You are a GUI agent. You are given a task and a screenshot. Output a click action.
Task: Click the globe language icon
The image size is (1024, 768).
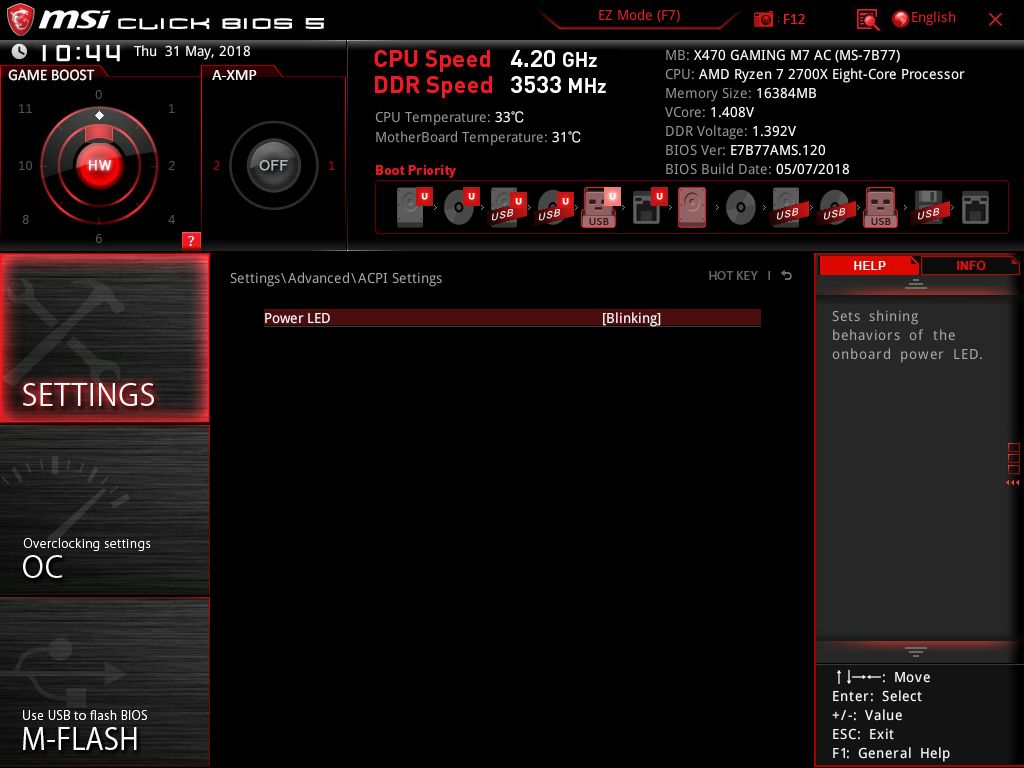901,19
